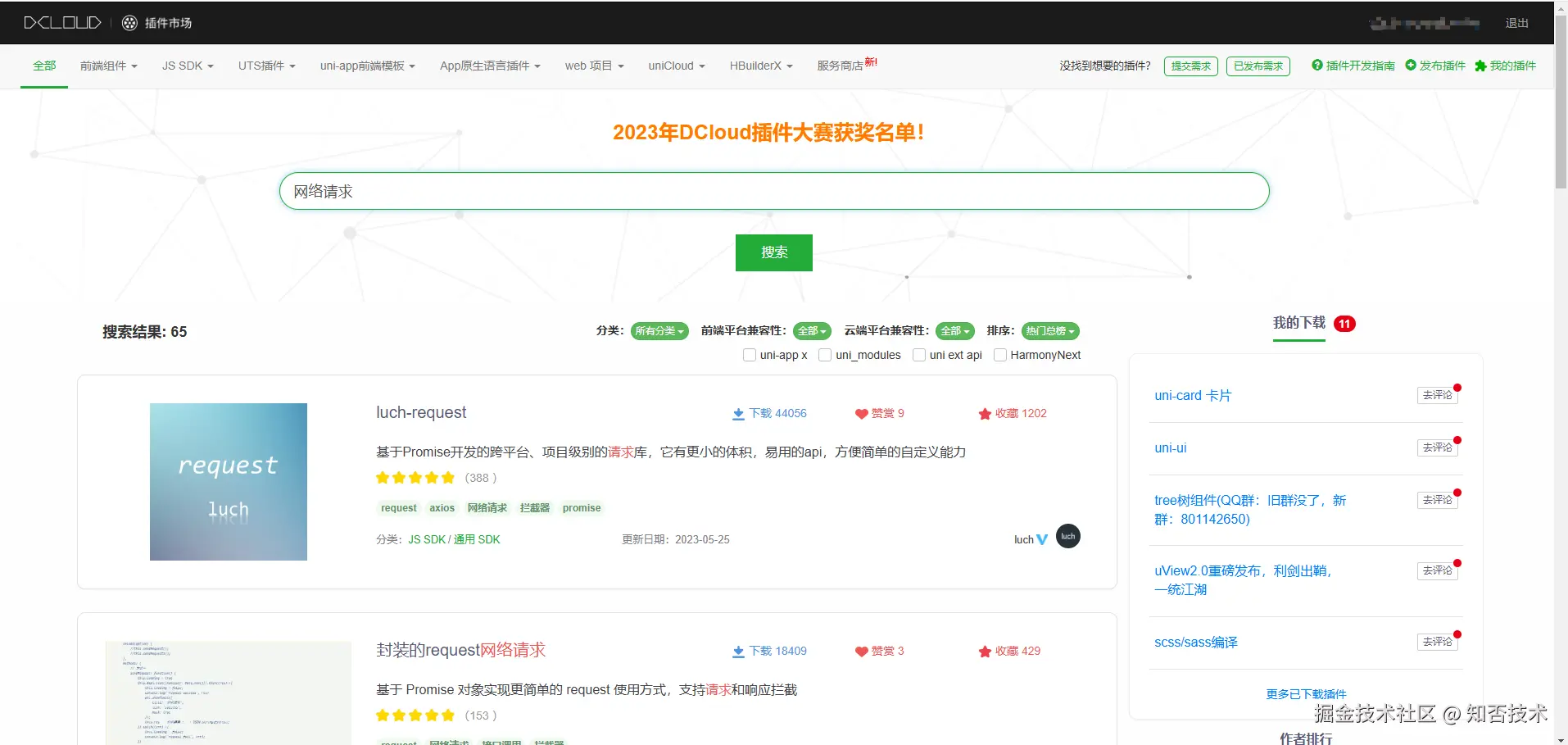
Task: Open the uni-ui download link
Action: pos(1171,448)
